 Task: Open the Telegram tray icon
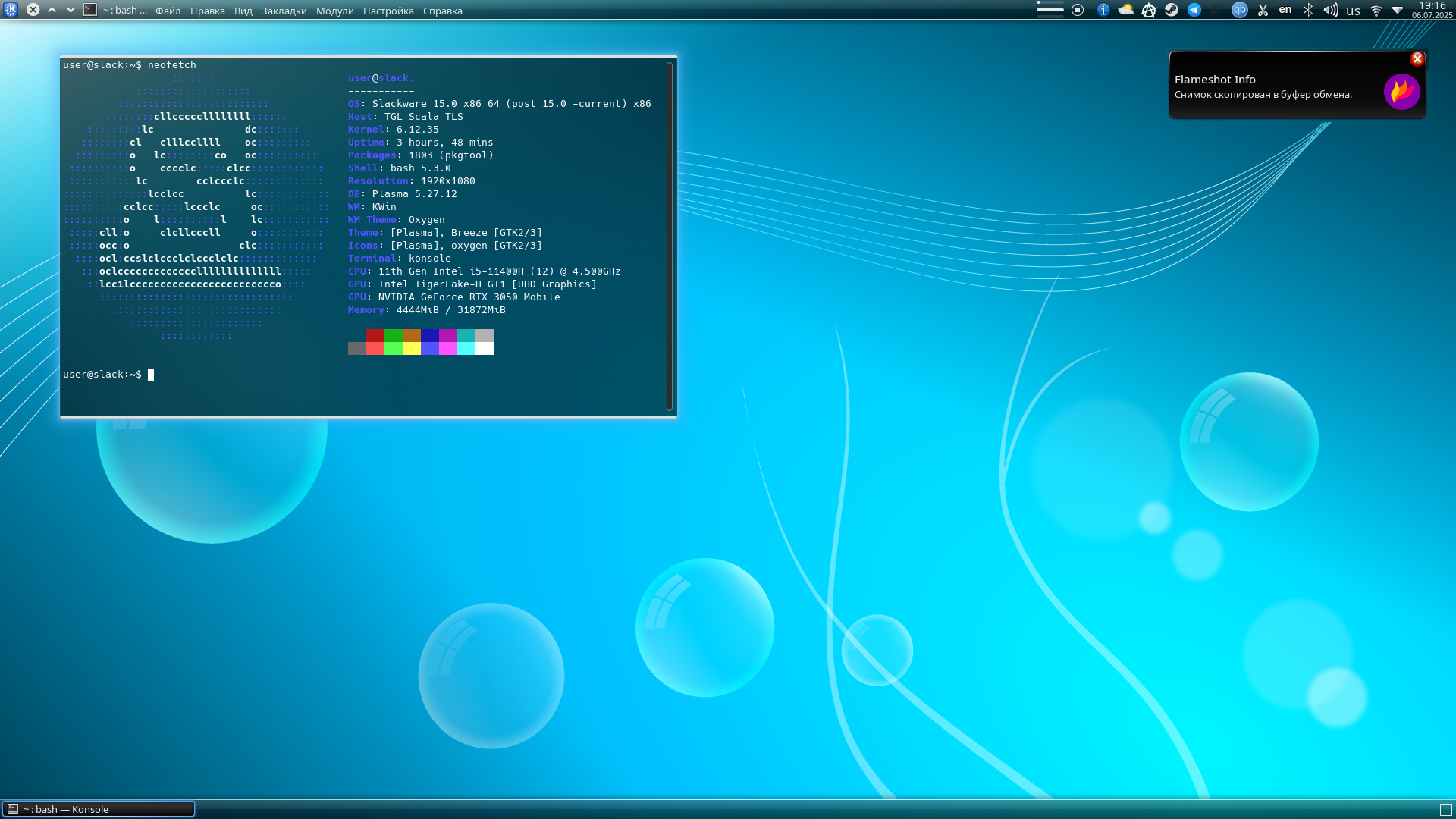click(1194, 10)
